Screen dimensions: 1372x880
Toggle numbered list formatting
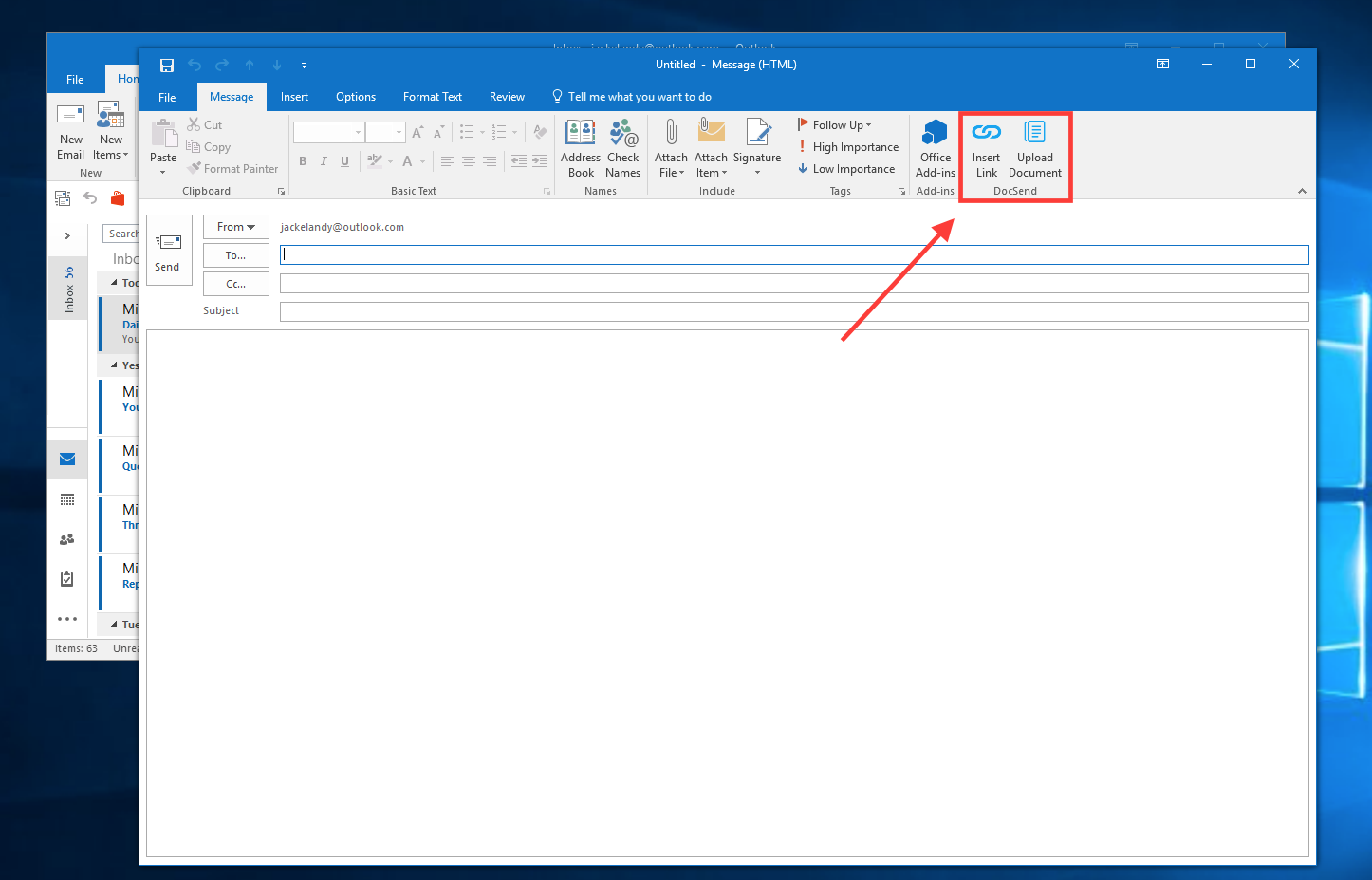click(x=499, y=133)
